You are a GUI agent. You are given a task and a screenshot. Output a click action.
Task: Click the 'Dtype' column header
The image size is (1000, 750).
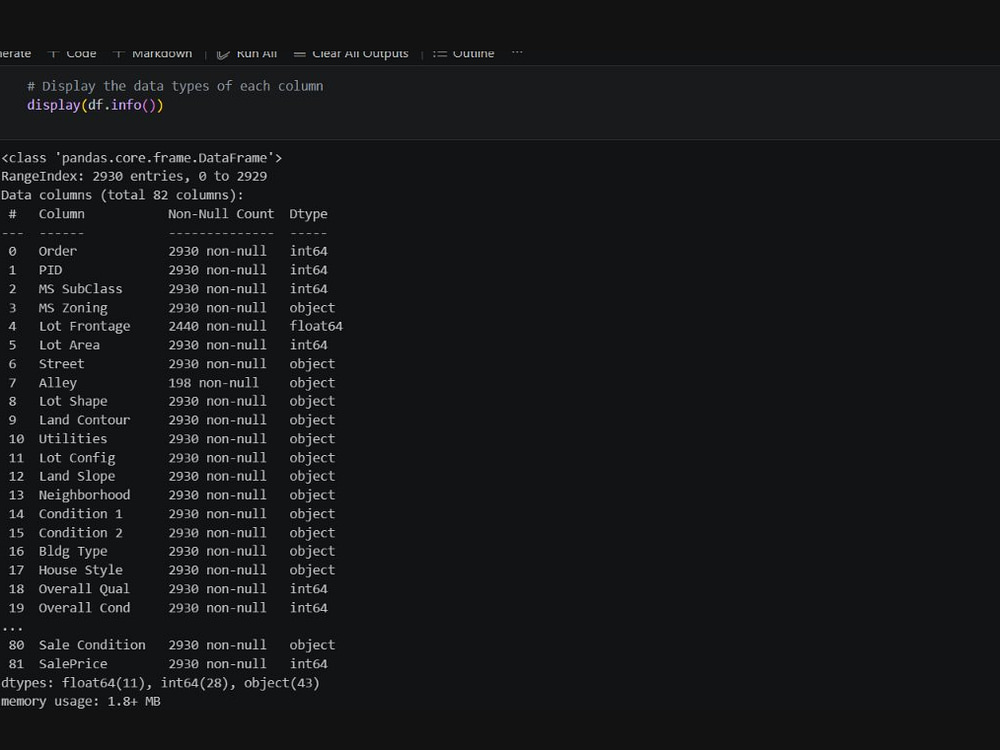(308, 214)
